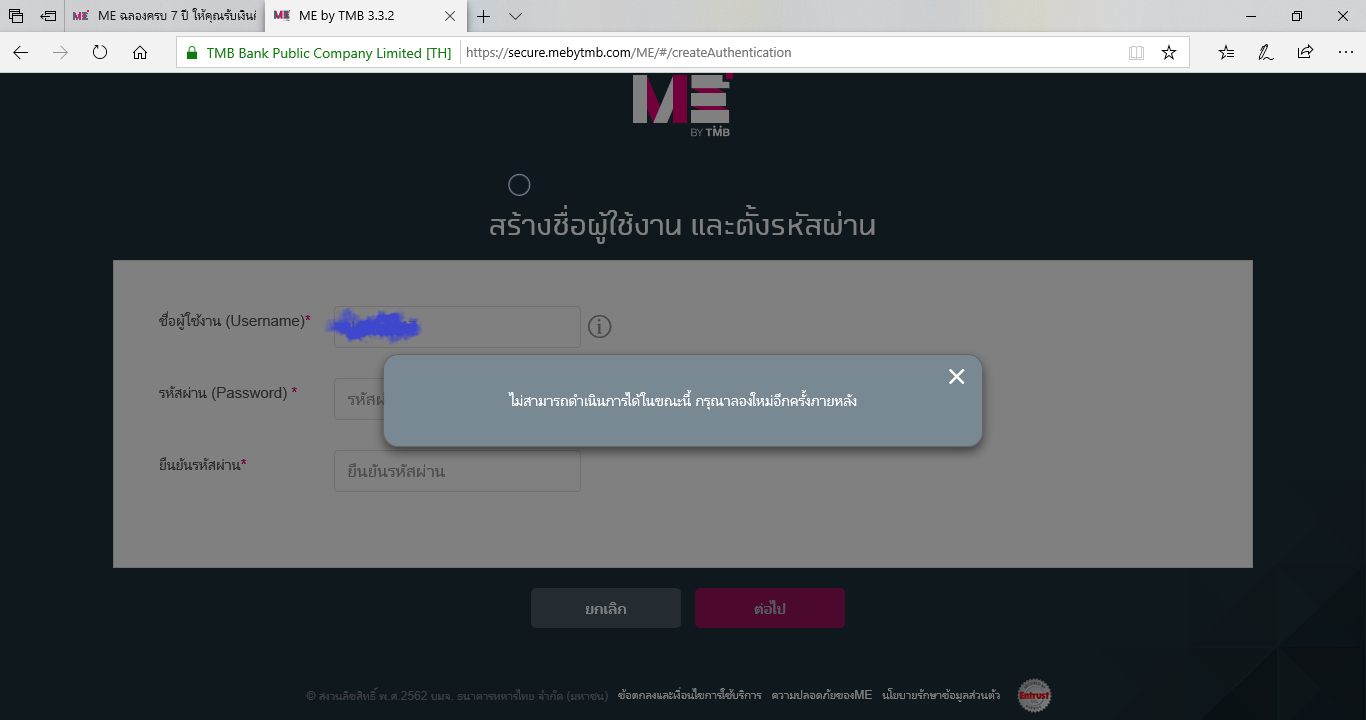The width and height of the screenshot is (1366, 720).
Task: Click the ต่อไป next button
Action: [x=770, y=608]
